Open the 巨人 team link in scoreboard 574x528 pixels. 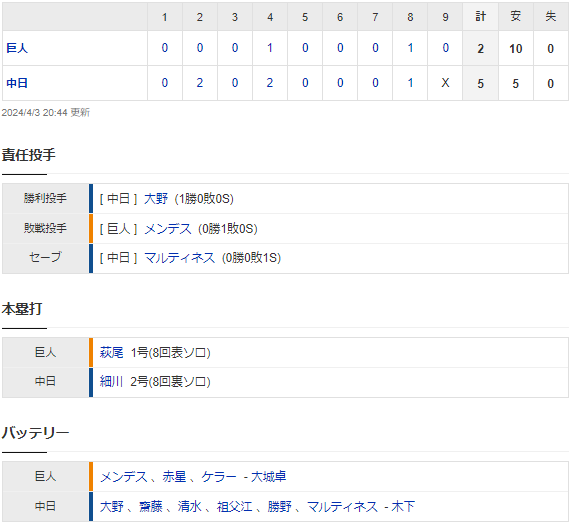pyautogui.click(x=17, y=48)
